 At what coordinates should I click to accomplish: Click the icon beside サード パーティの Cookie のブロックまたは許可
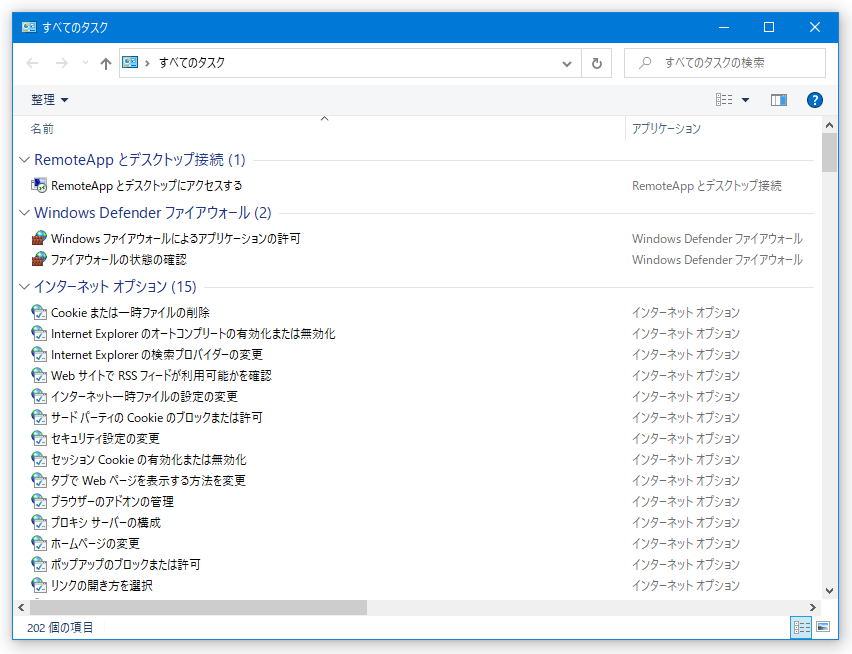[39, 418]
